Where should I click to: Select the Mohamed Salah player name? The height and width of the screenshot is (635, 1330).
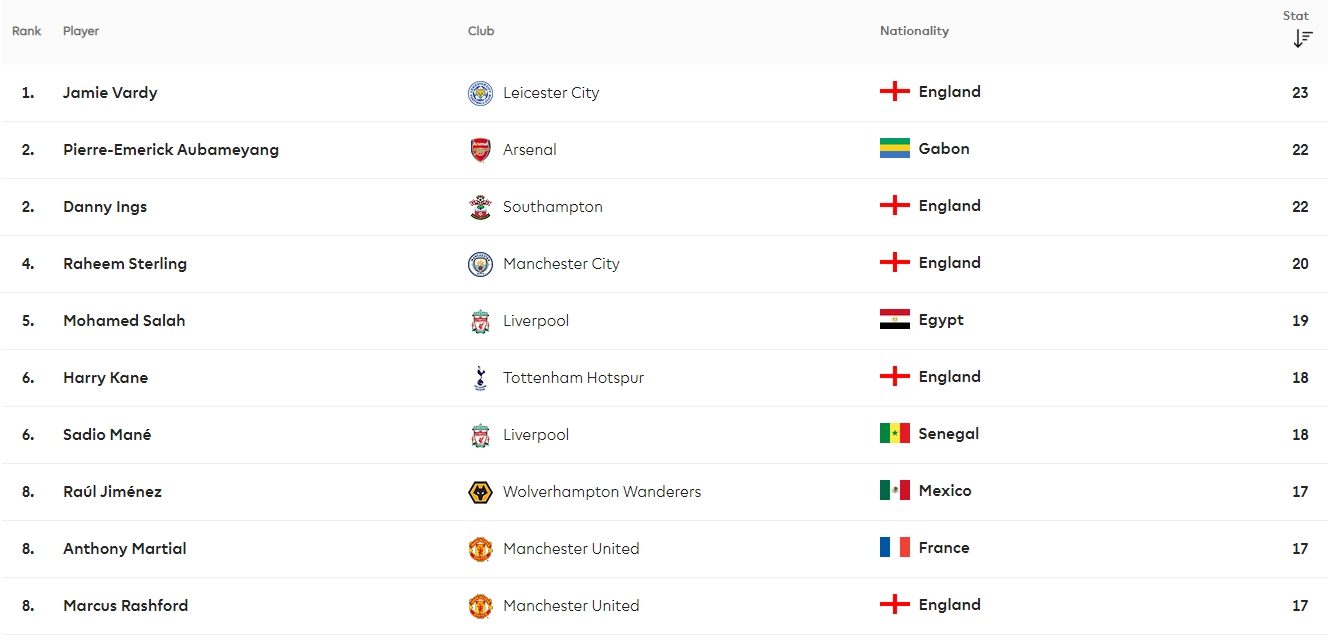[x=124, y=321]
